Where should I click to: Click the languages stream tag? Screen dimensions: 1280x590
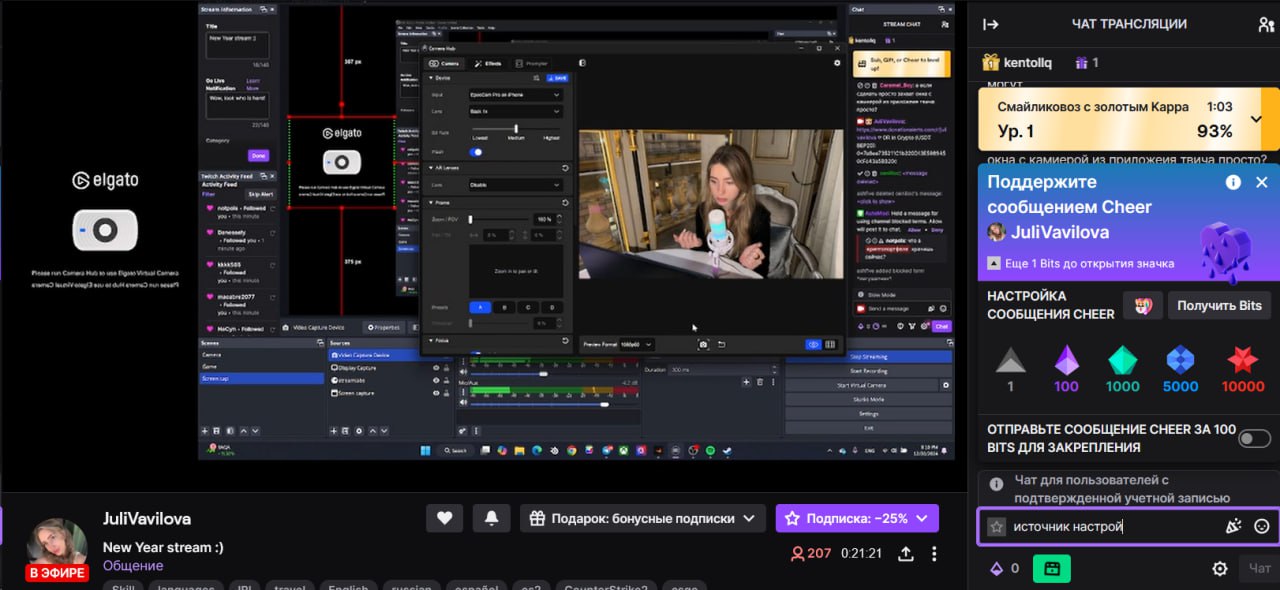tap(185, 587)
